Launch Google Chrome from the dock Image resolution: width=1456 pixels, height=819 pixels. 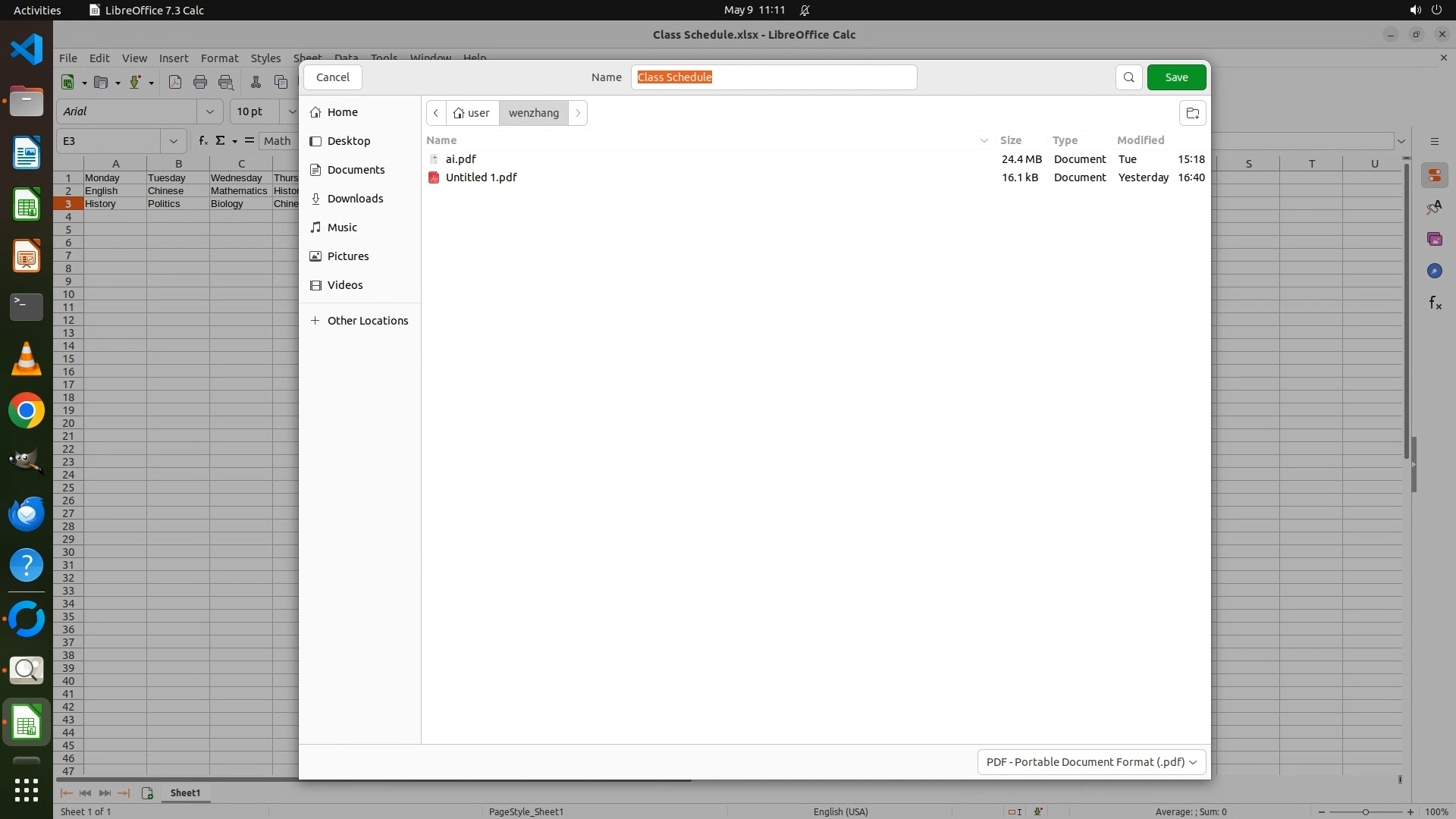27,411
